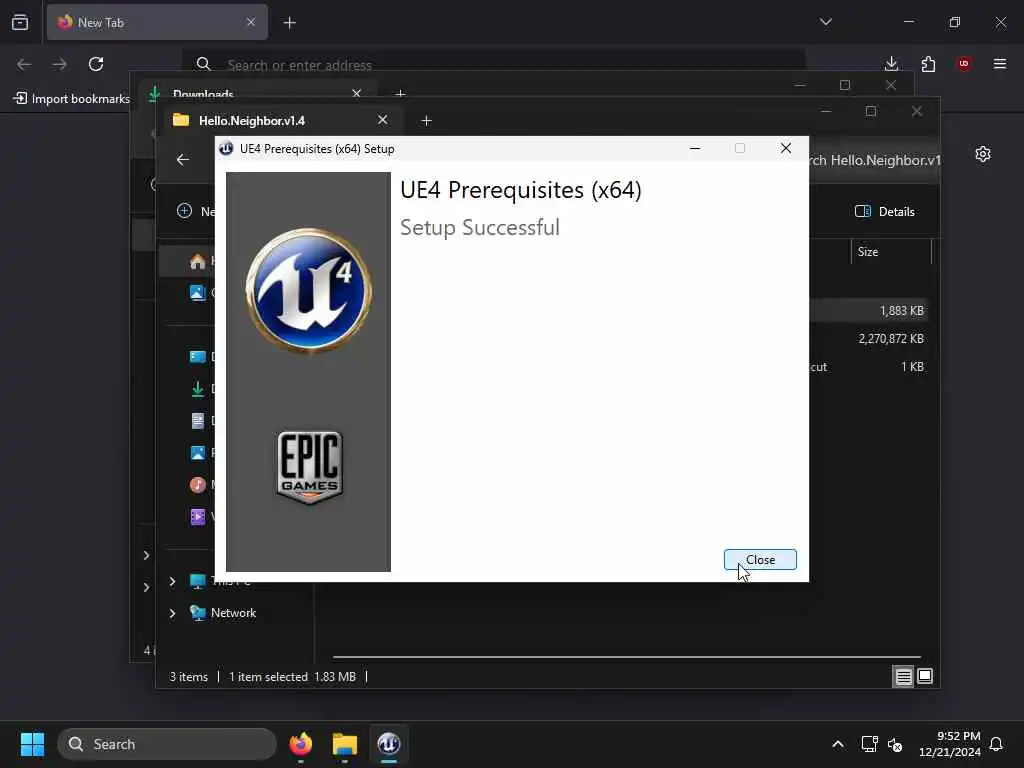1024x768 pixels.
Task: Select the Downloads tab in rear Explorer window
Action: pos(255,93)
